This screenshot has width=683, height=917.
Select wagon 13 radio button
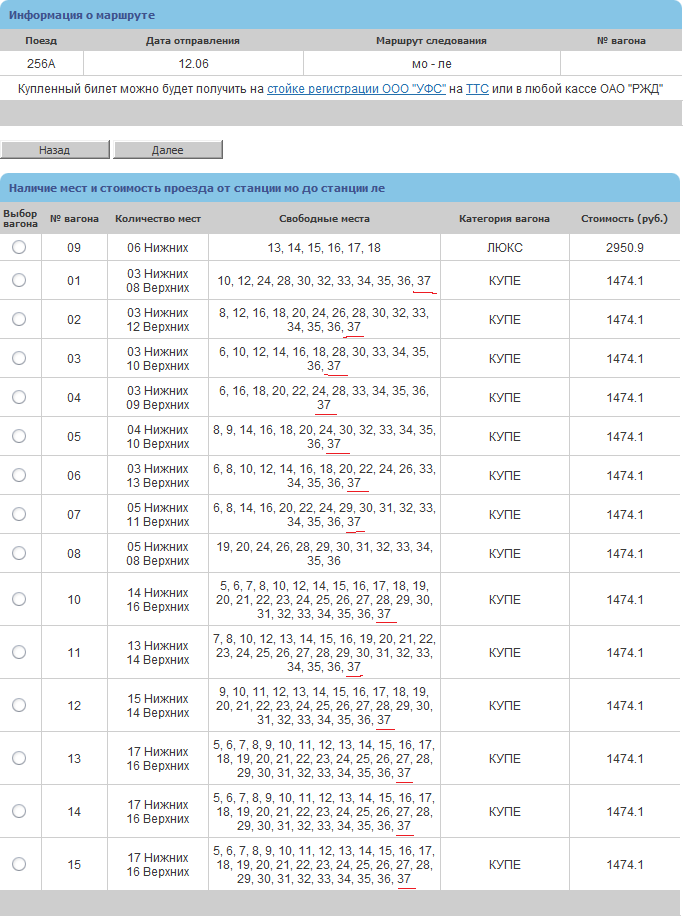tap(19, 758)
